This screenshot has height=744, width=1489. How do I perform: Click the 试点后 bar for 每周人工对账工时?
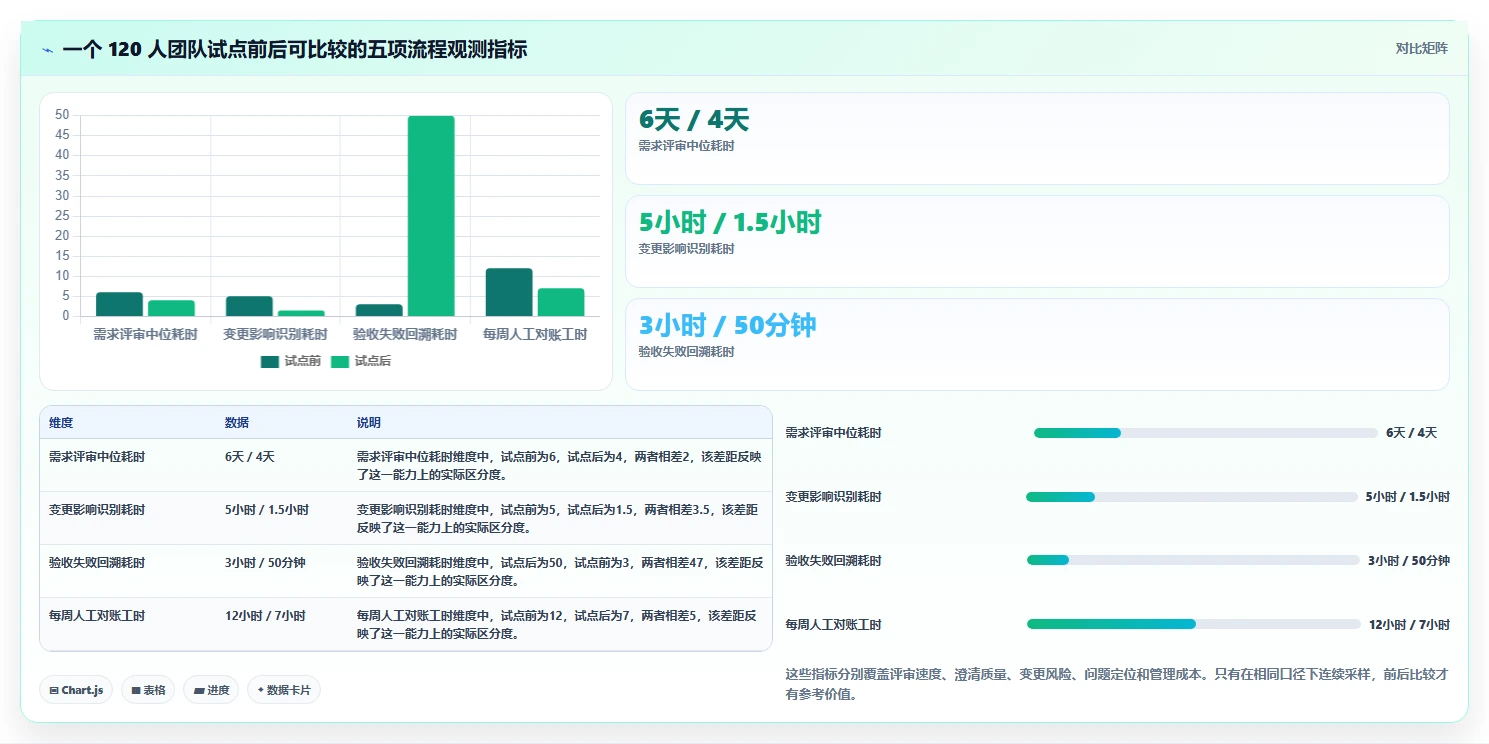pyautogui.click(x=561, y=302)
